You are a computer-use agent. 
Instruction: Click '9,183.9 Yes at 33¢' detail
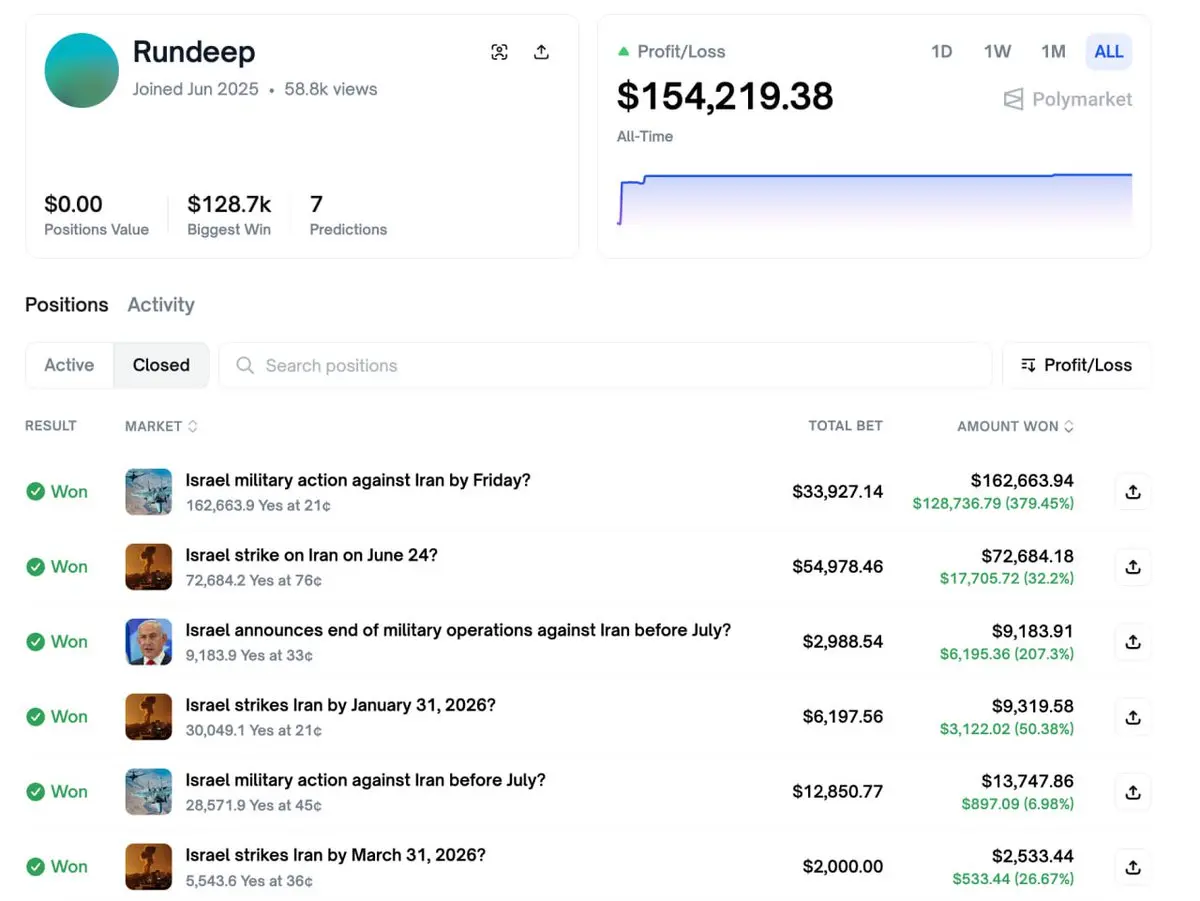point(249,655)
